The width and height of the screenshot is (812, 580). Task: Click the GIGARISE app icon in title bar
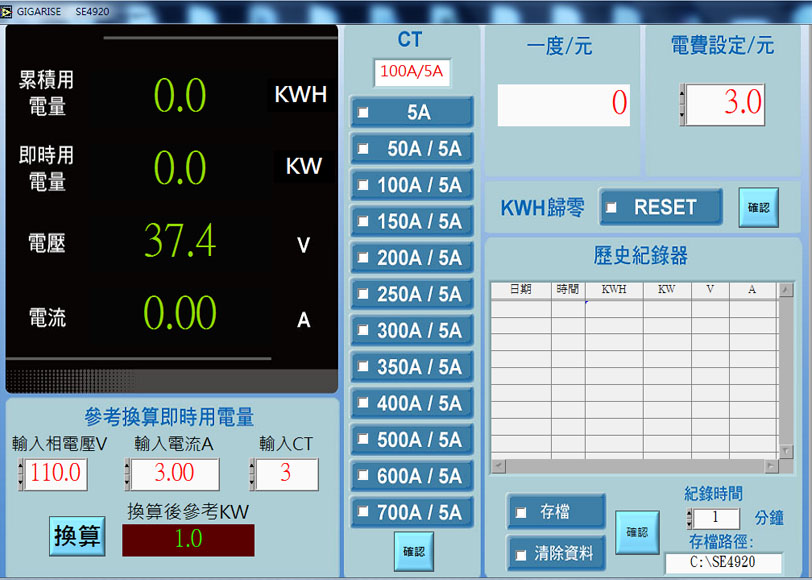(x=6, y=11)
